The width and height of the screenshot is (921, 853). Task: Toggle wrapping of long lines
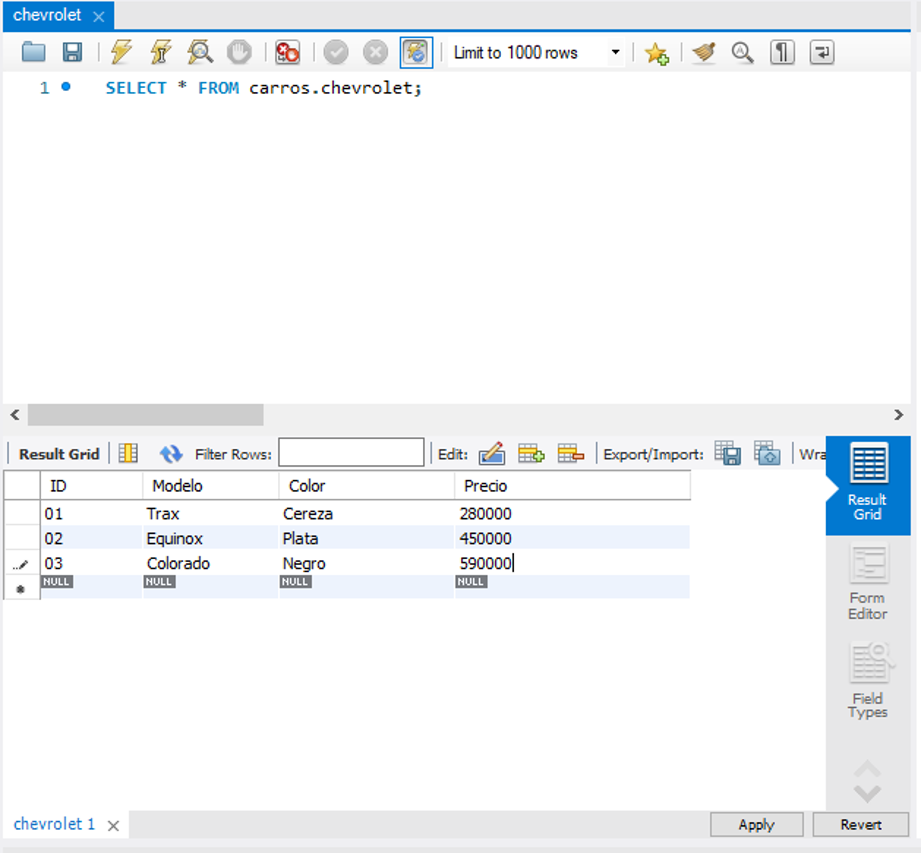click(x=821, y=52)
